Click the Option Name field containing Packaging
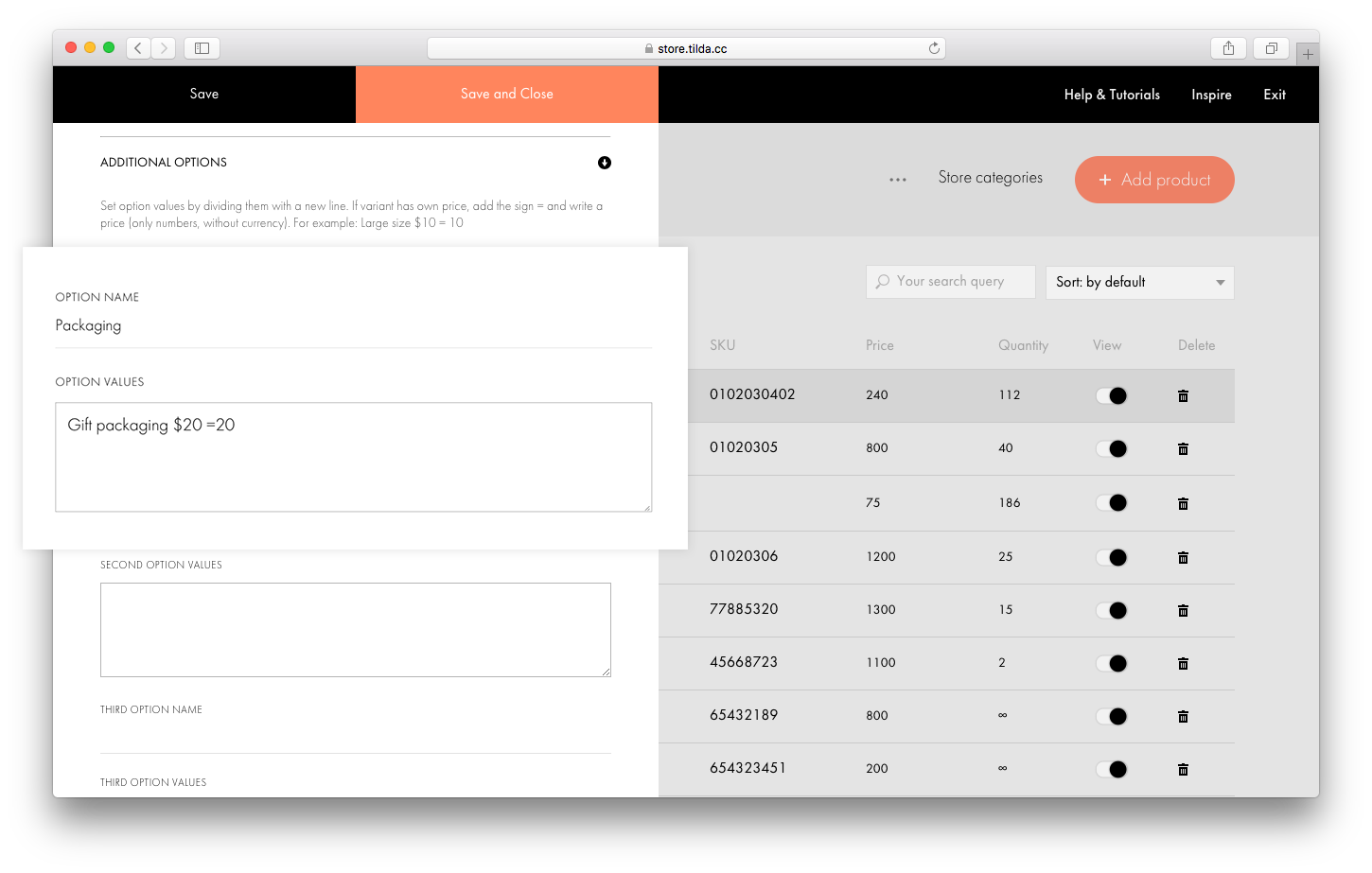Screen dimensions: 1372x873 353,326
